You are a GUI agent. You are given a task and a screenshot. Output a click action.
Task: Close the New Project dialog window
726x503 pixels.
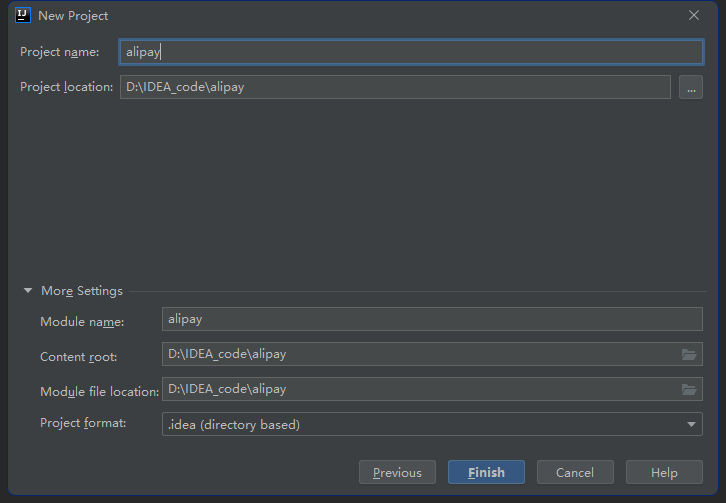point(694,15)
